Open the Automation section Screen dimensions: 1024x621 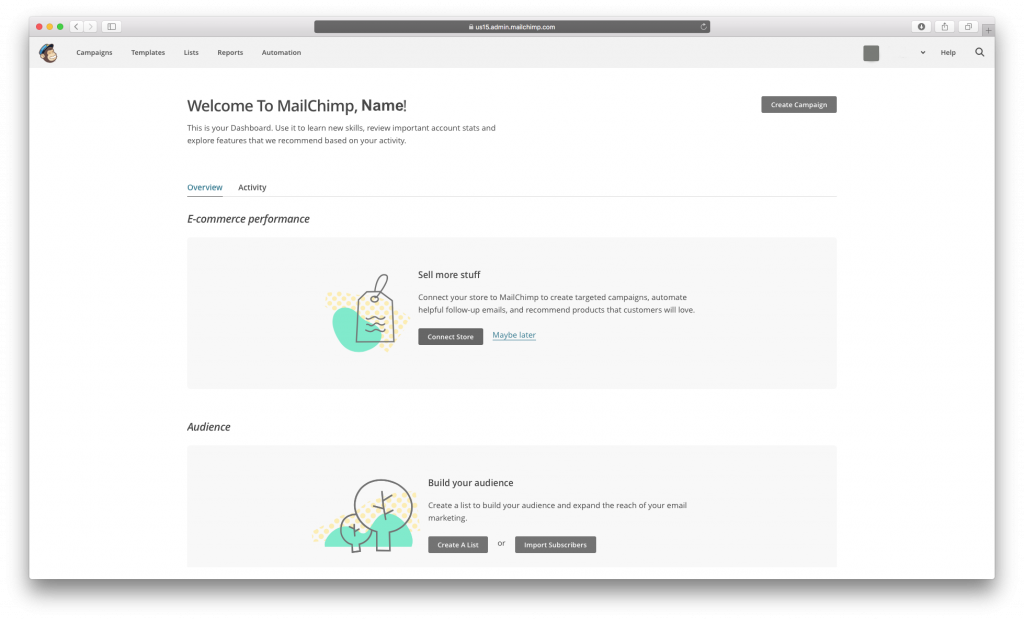point(281,52)
